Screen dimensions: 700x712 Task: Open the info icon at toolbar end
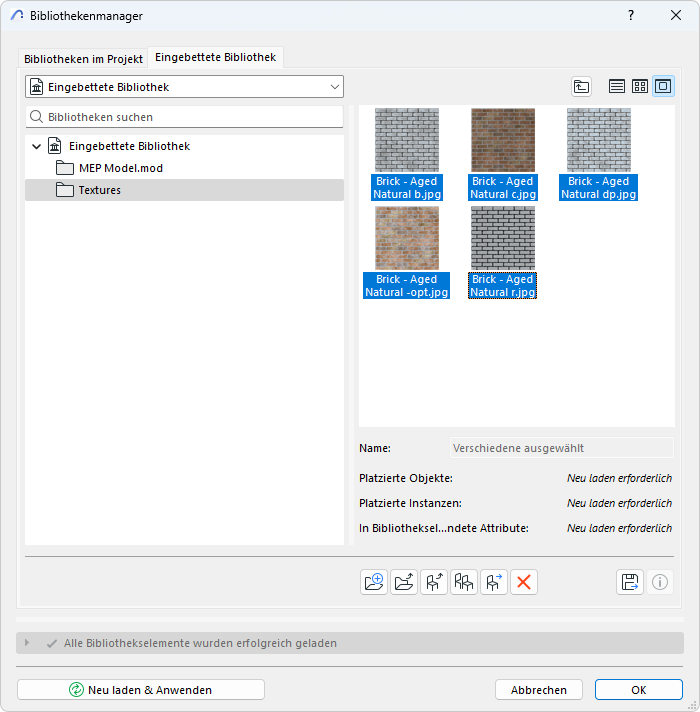[x=660, y=582]
